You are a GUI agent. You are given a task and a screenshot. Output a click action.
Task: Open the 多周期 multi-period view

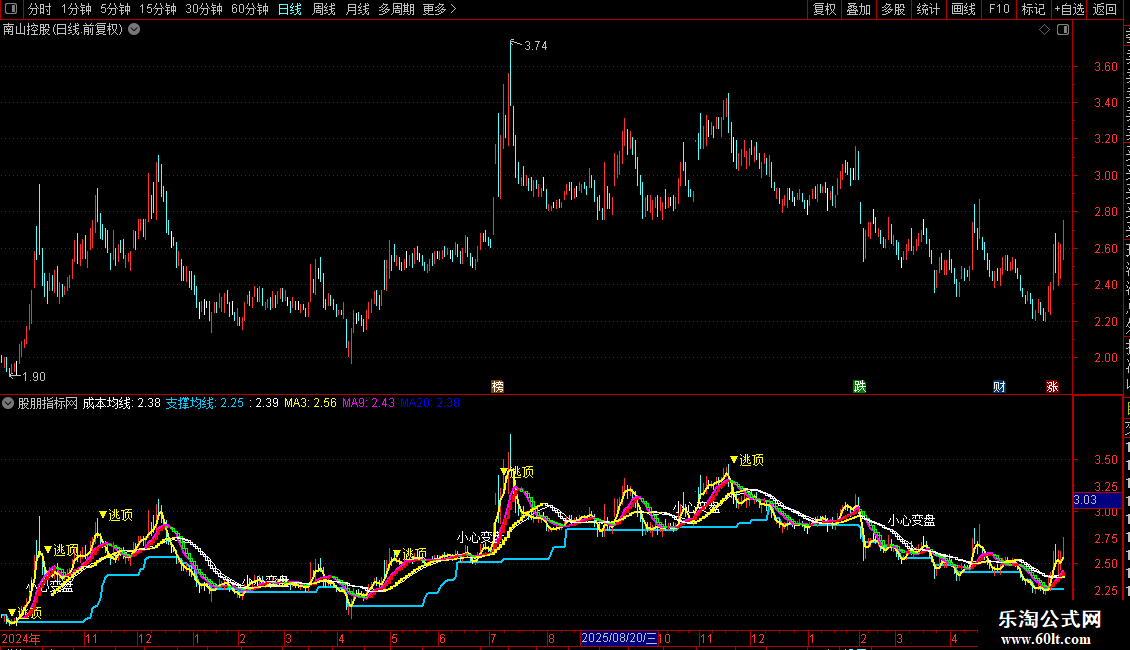(396, 9)
